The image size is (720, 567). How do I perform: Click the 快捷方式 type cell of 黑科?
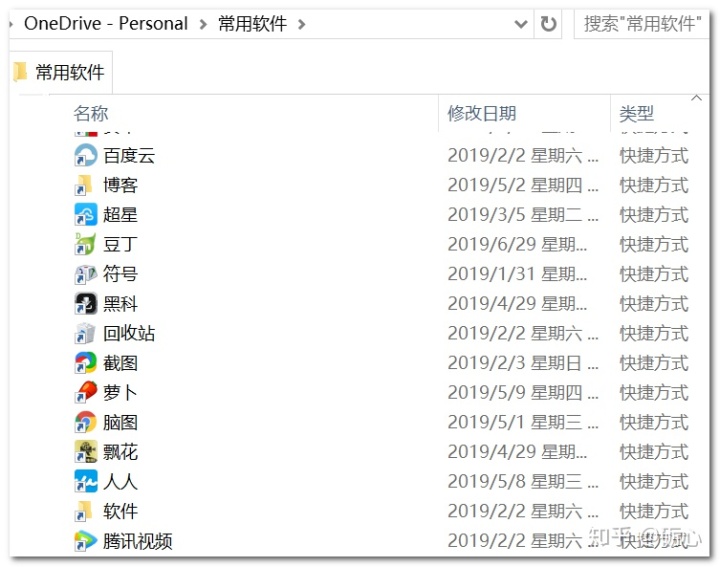tap(654, 303)
